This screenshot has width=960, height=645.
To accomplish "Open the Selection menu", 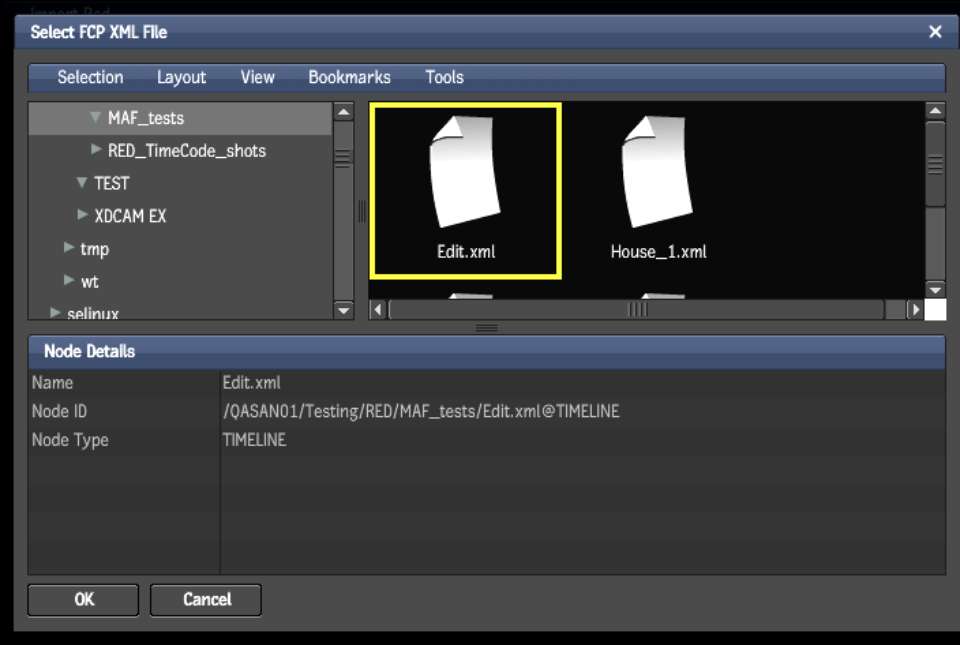I will 90,77.
